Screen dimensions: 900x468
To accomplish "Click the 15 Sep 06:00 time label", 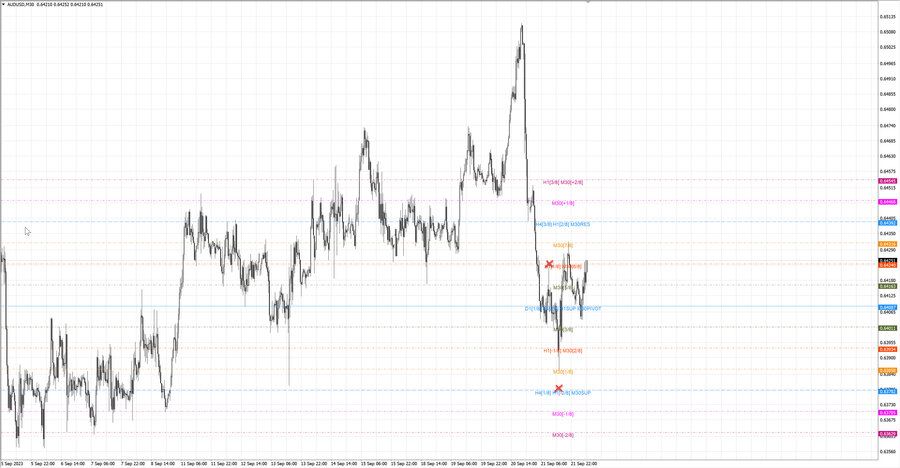I will (x=373, y=463).
